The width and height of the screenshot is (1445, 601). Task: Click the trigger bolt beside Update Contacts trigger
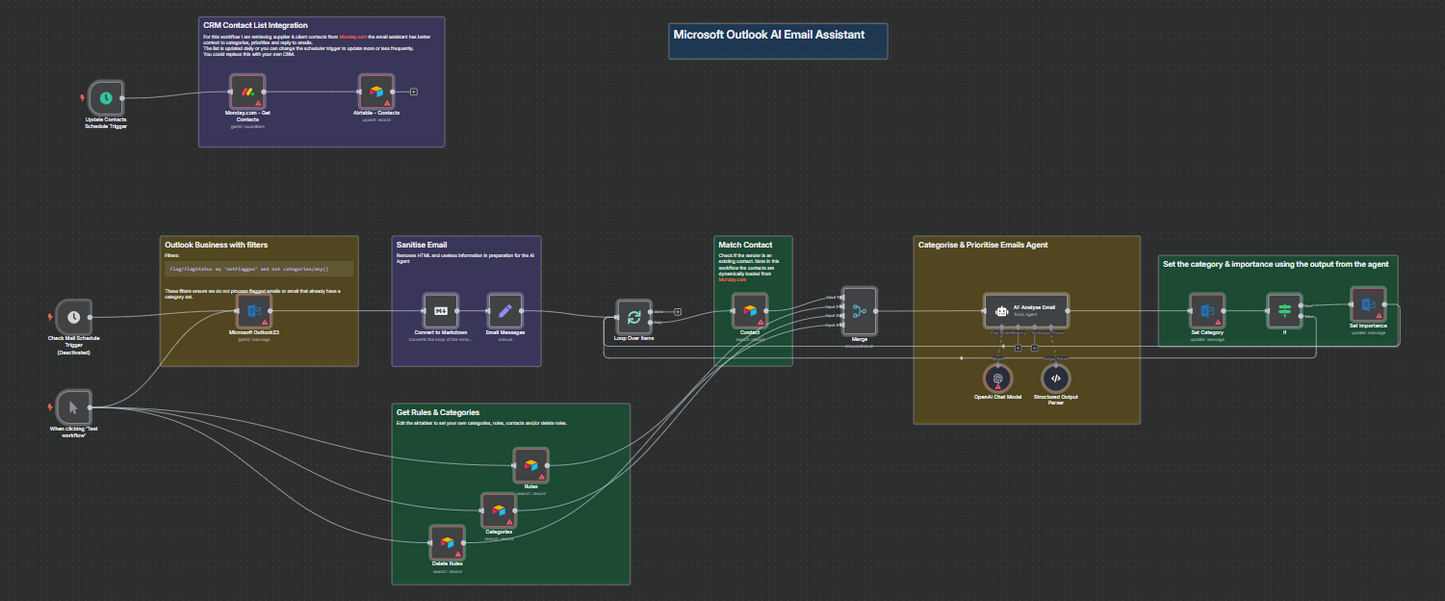click(83, 98)
